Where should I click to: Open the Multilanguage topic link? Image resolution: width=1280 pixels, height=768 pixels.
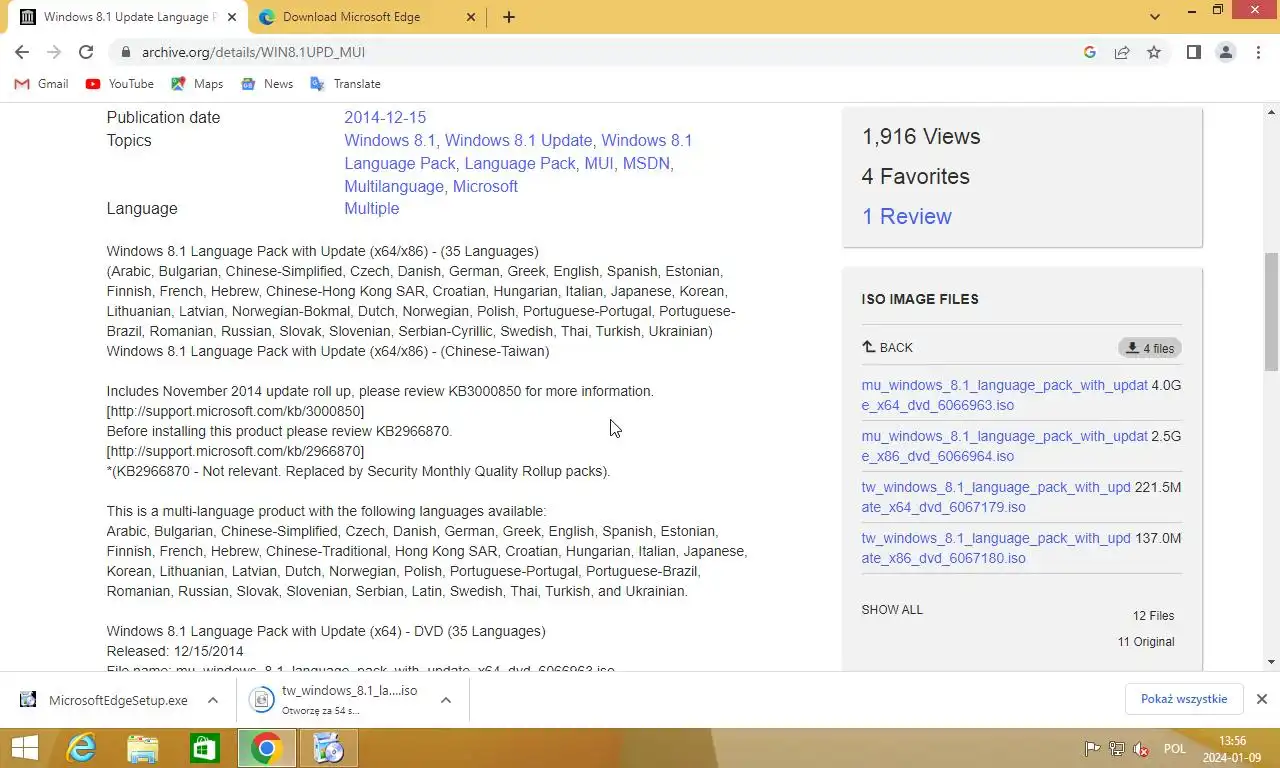coord(394,186)
